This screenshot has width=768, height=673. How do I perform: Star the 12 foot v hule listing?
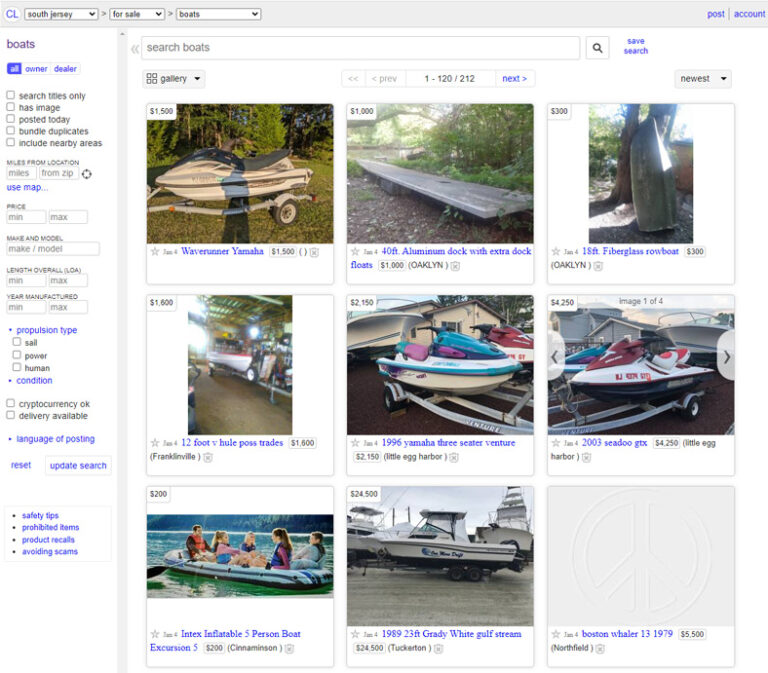coord(155,443)
